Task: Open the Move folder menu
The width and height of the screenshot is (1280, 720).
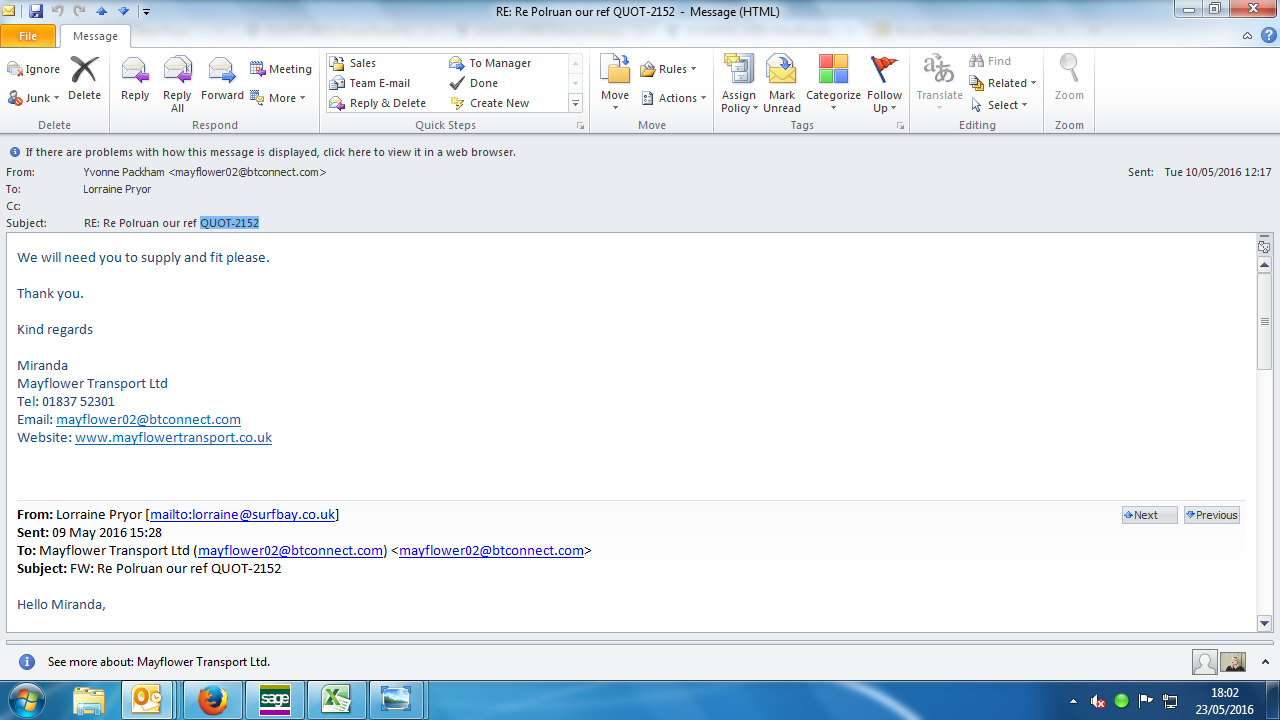Action: click(x=615, y=84)
